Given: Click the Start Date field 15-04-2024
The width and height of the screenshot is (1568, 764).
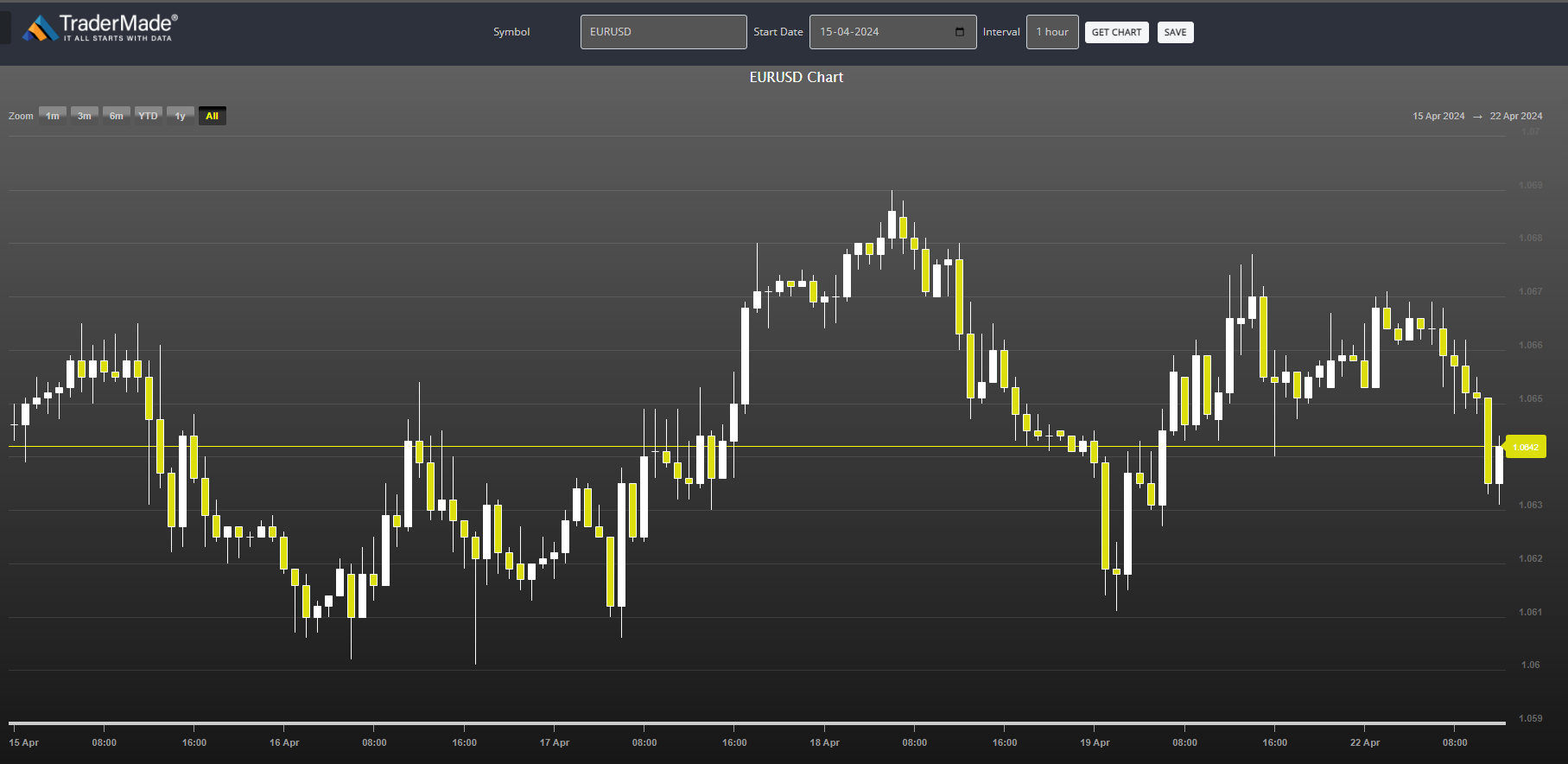Looking at the screenshot, I should pos(892,32).
